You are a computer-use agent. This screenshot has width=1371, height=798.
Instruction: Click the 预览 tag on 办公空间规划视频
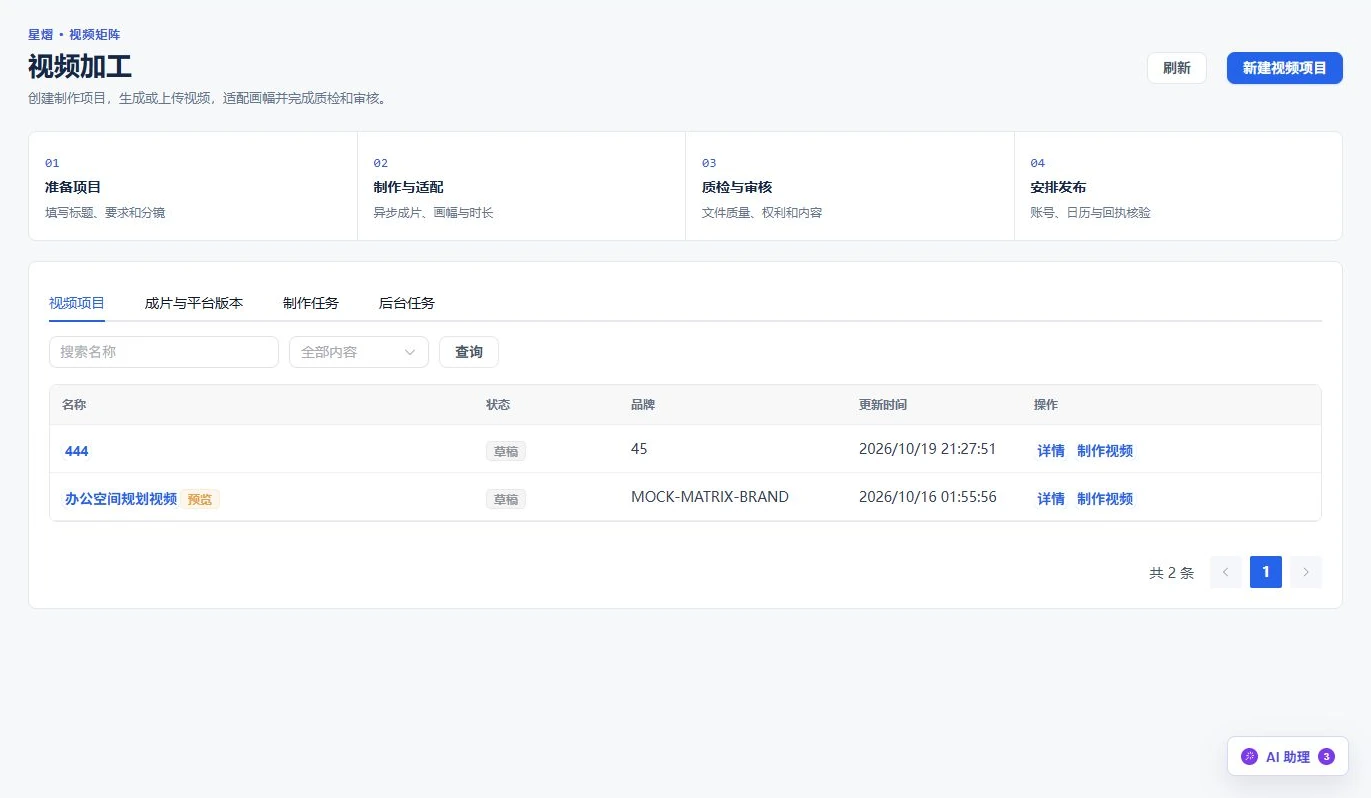(x=200, y=499)
